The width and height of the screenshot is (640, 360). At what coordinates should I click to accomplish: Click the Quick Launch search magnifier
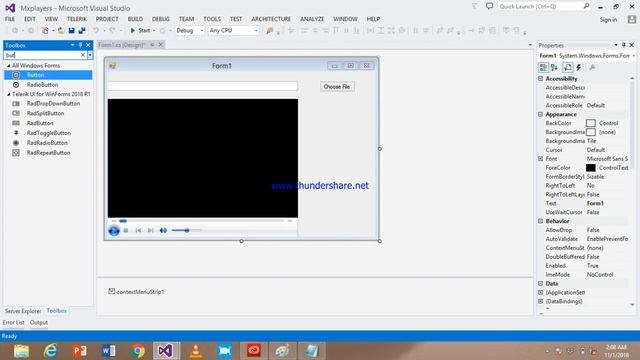tap(586, 6)
